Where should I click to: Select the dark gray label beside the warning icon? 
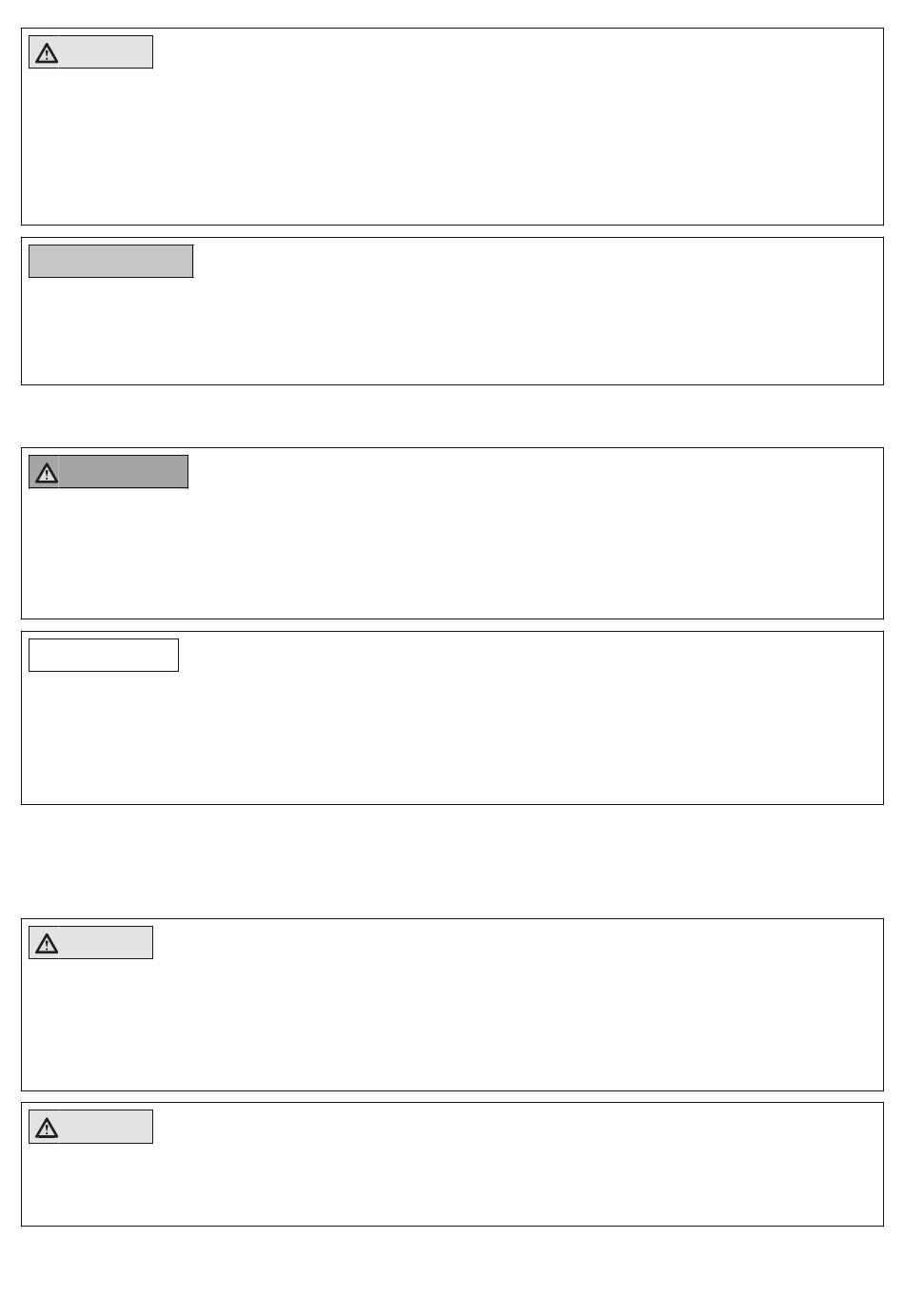[108, 472]
